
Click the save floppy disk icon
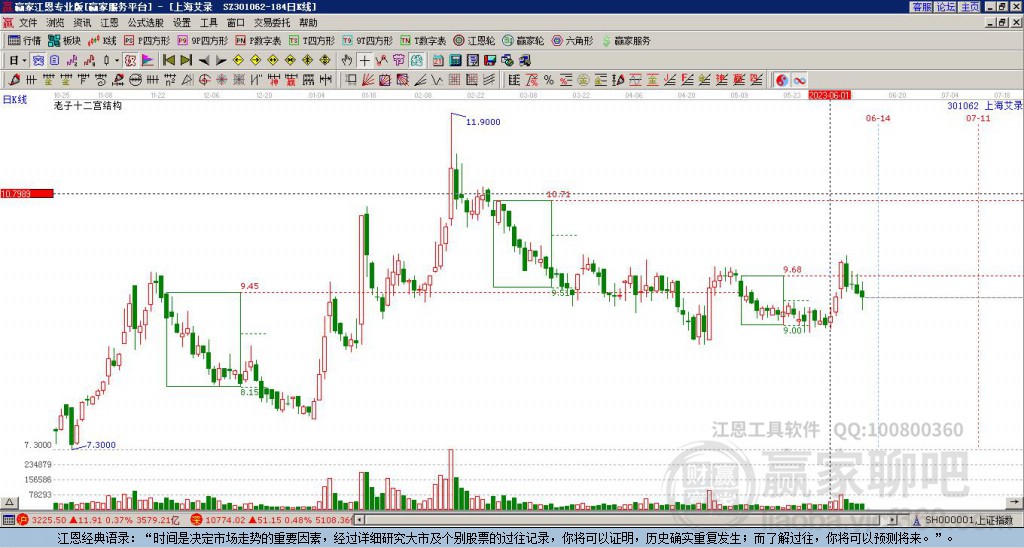coord(490,61)
